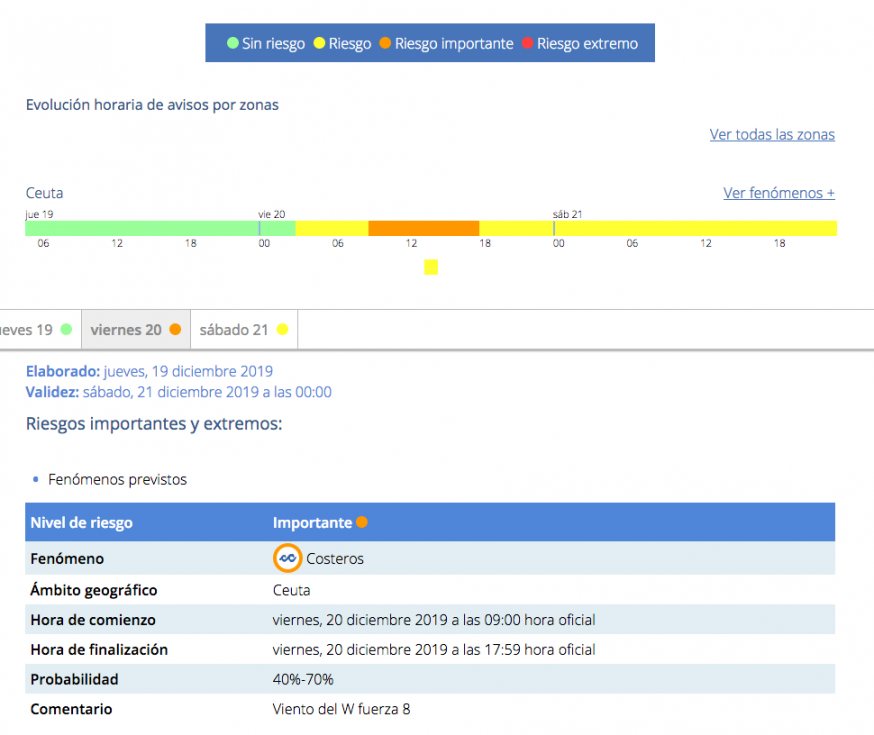874x735 pixels.
Task: Click the yellow dot on sábado 21 tab
Action: click(282, 330)
